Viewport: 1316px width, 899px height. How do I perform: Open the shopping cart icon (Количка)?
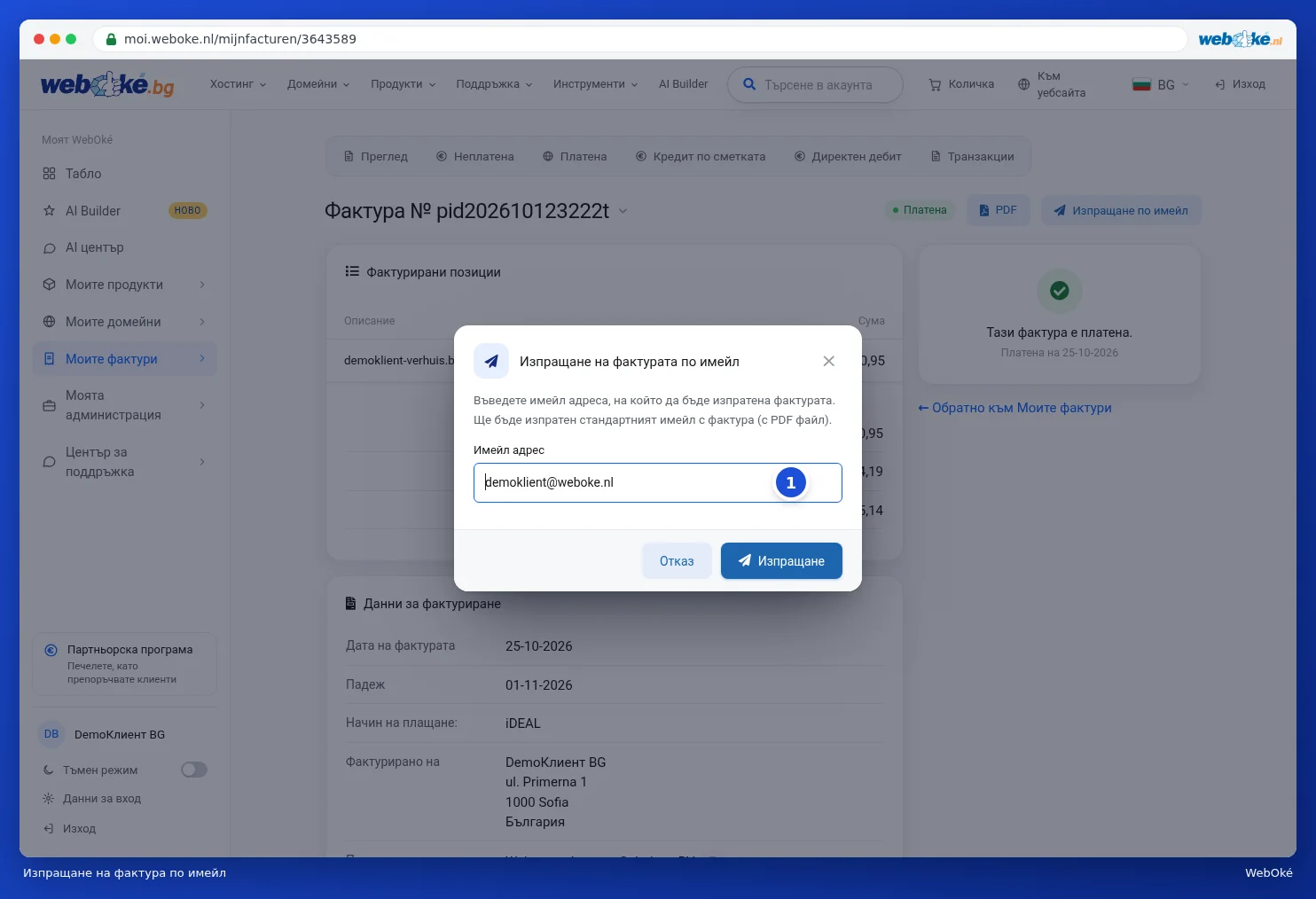(x=935, y=84)
